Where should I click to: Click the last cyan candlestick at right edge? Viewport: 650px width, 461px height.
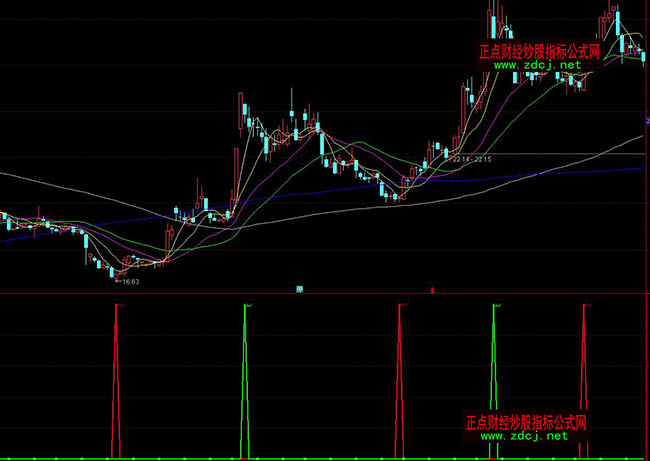tap(643, 56)
